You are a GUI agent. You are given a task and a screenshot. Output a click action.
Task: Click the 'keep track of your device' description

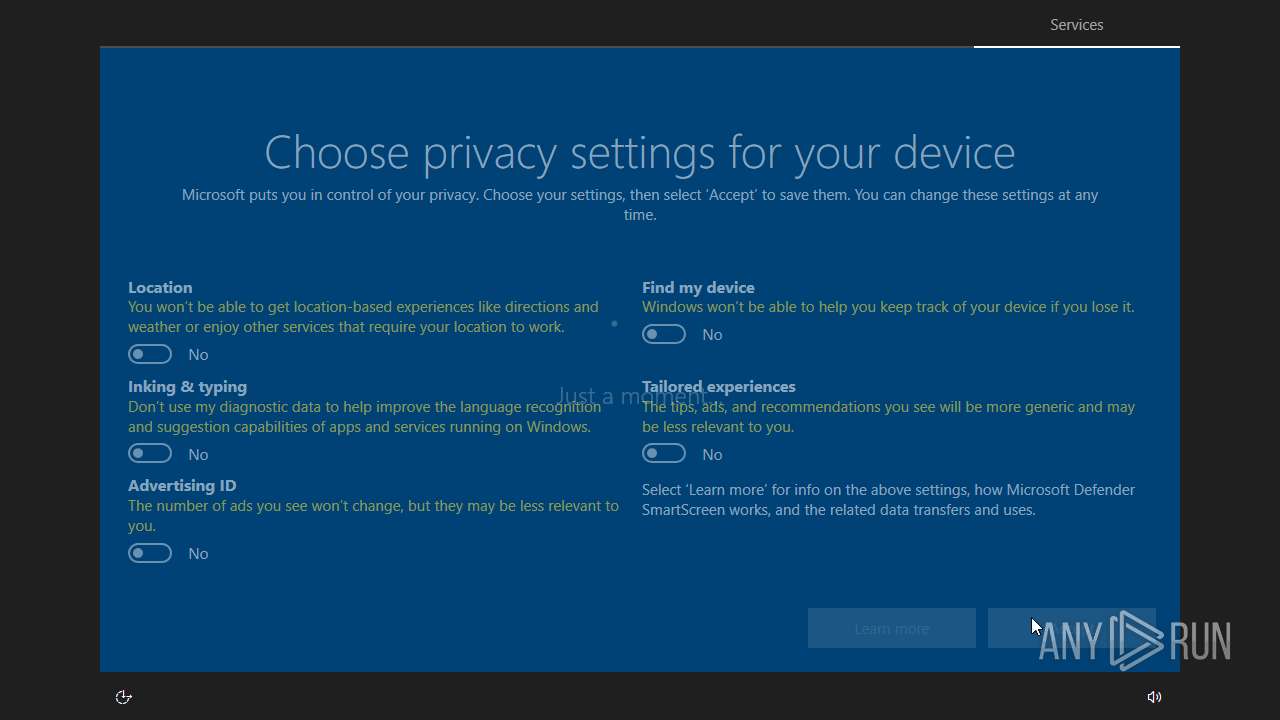click(x=888, y=307)
